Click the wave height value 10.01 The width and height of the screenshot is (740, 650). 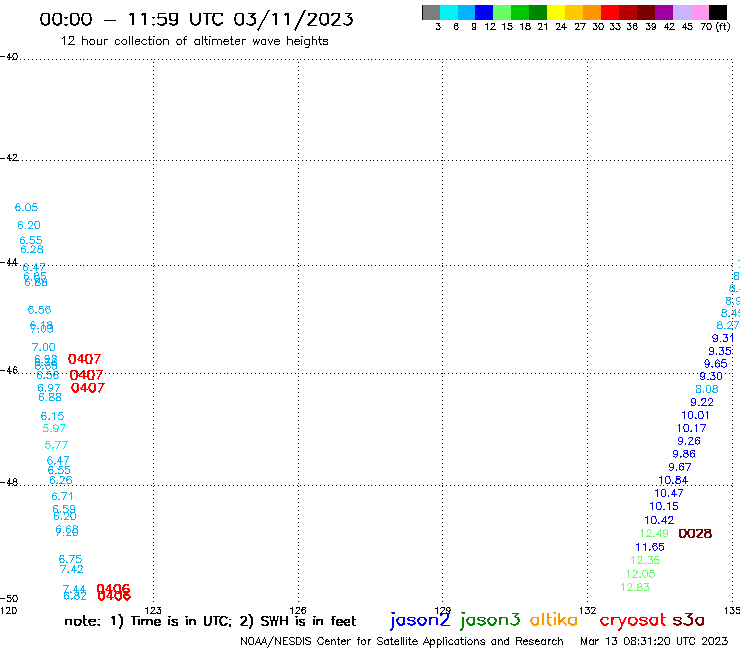pyautogui.click(x=695, y=415)
